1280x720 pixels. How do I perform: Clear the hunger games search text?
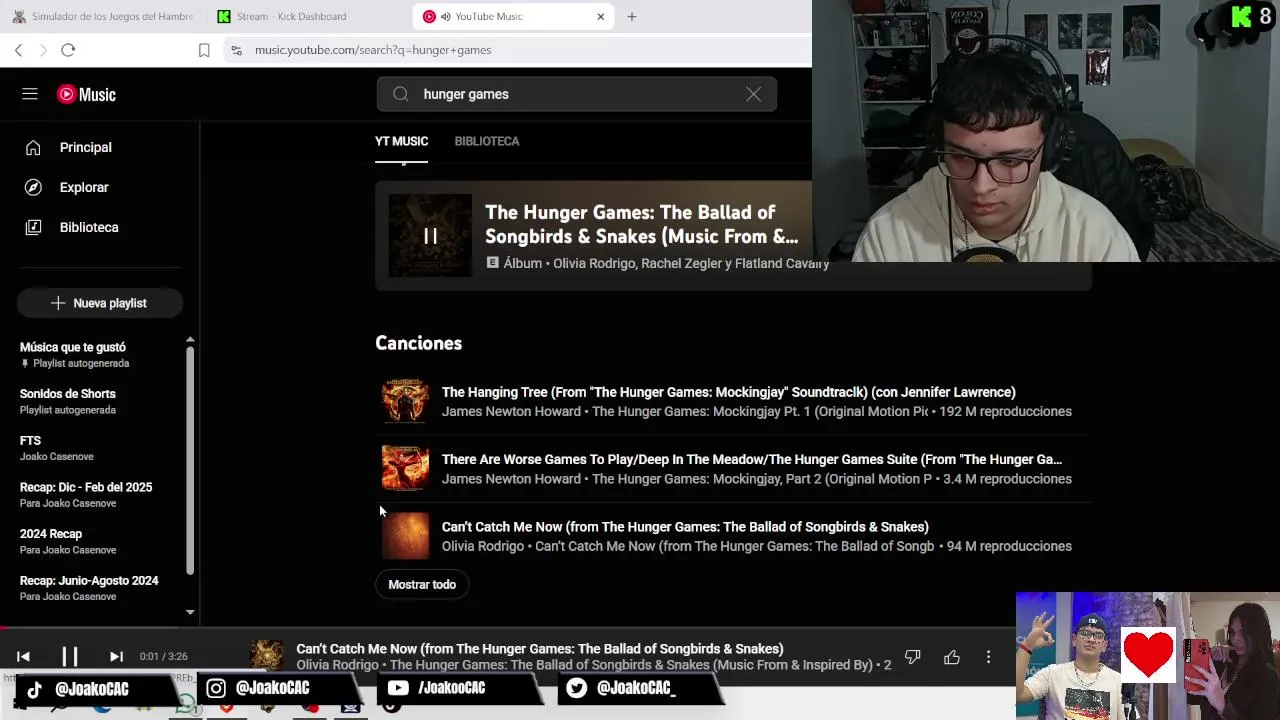point(753,94)
